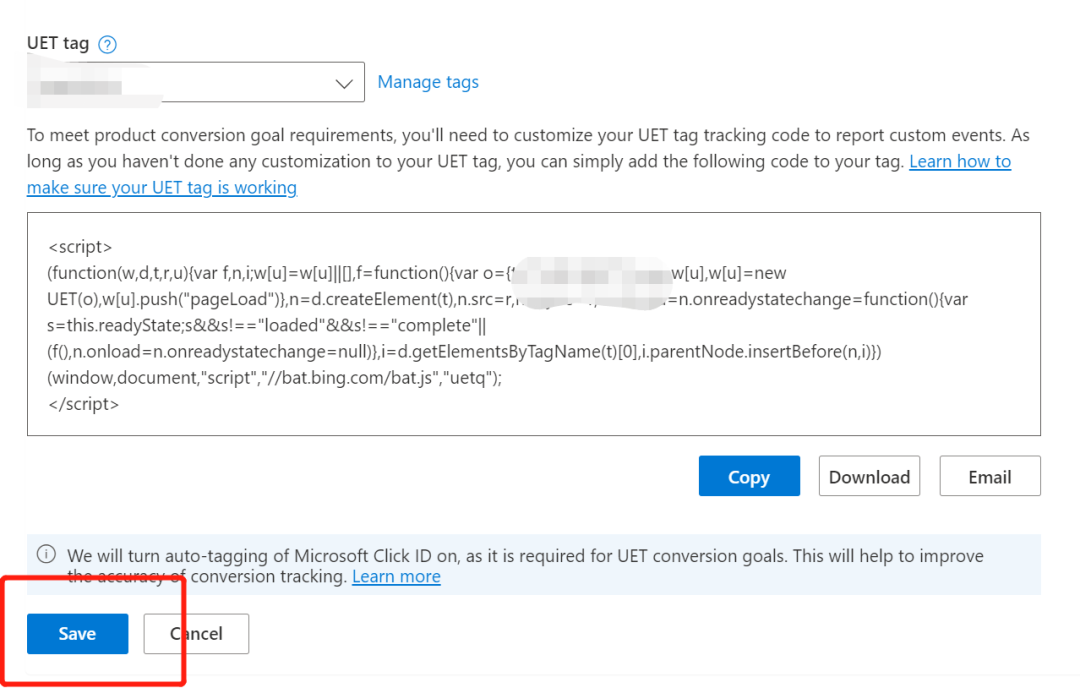Click inside the UET tracking code box
1080x688 pixels.
534,324
